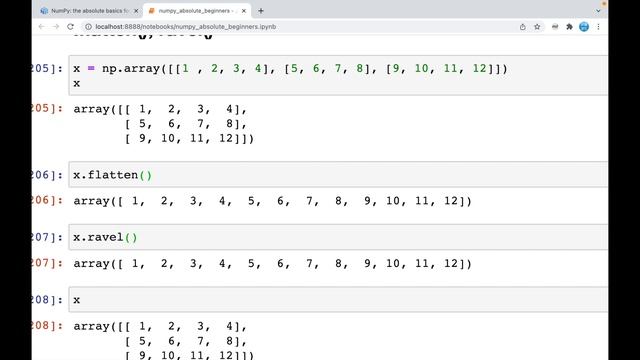The height and width of the screenshot is (360, 640).
Task: Share this page icon in address bar
Action: coord(522,27)
